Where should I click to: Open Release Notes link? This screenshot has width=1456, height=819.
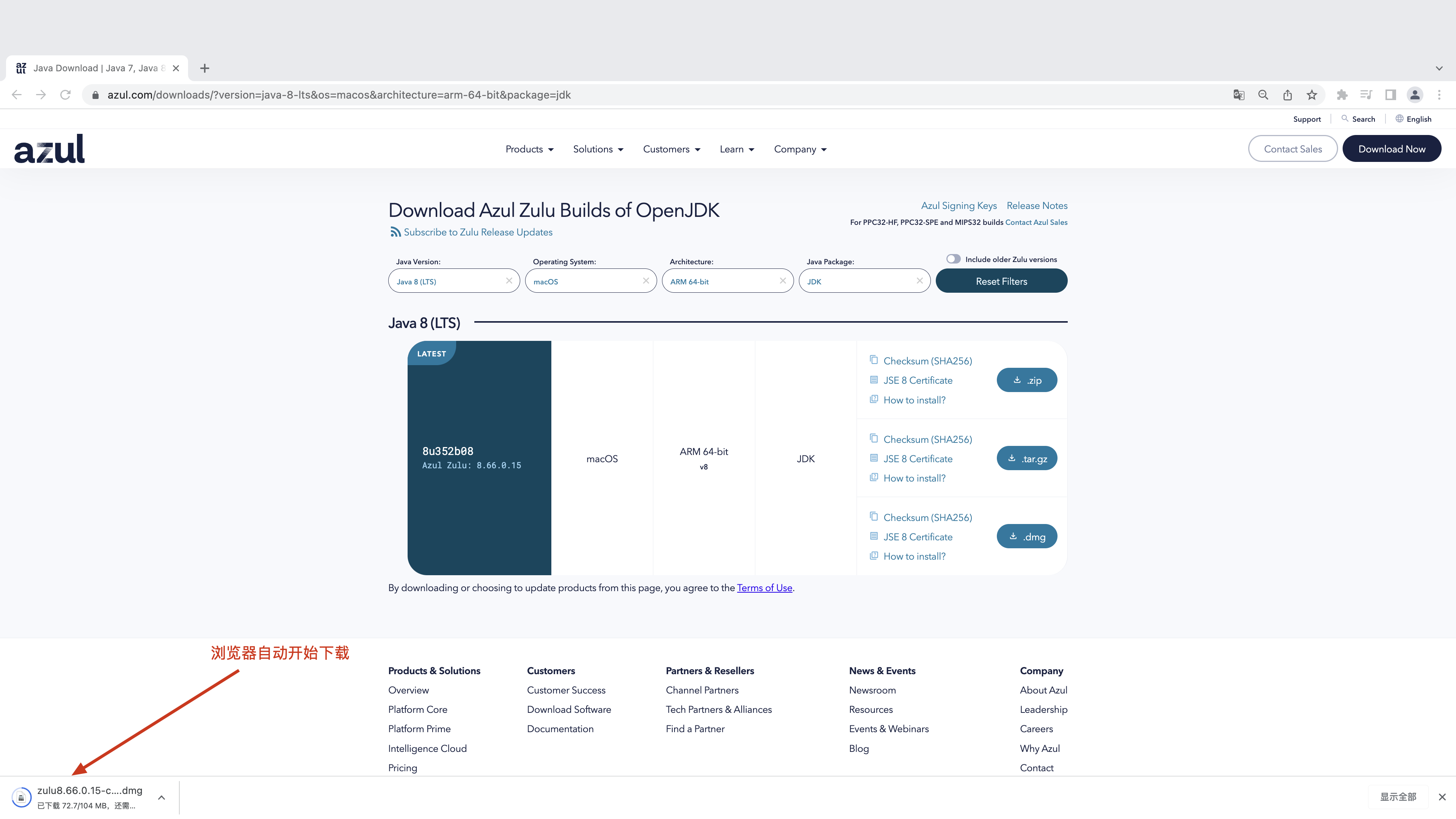click(x=1037, y=206)
